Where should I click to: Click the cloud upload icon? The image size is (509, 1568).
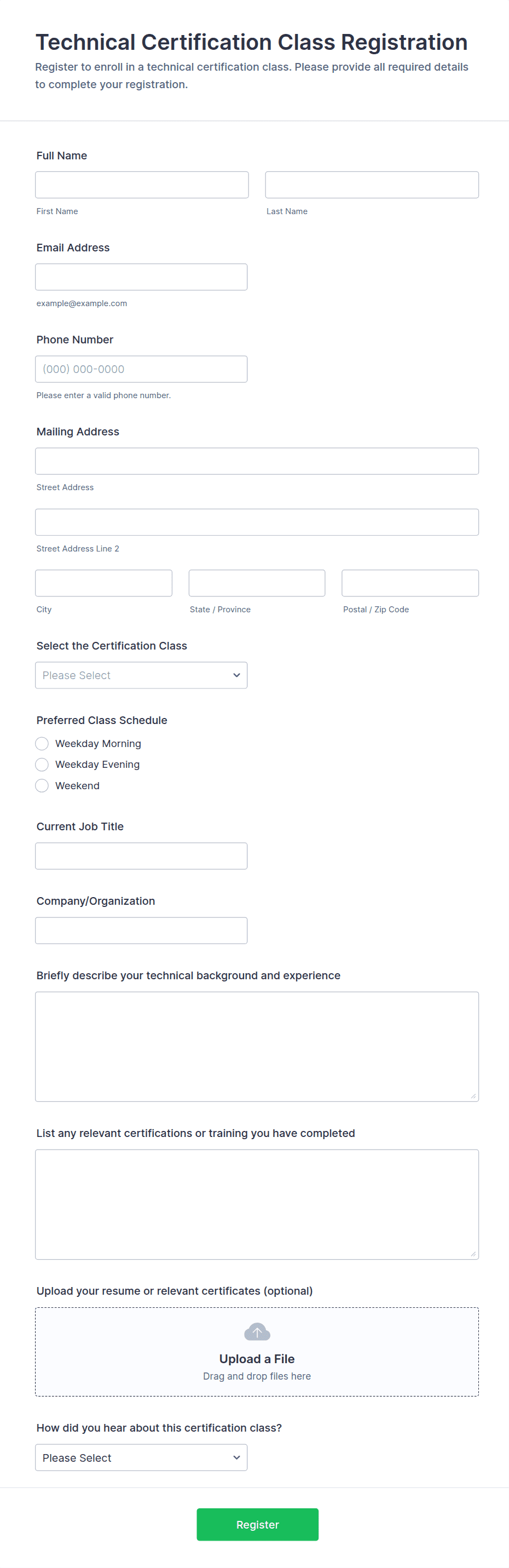pyautogui.click(x=257, y=1332)
